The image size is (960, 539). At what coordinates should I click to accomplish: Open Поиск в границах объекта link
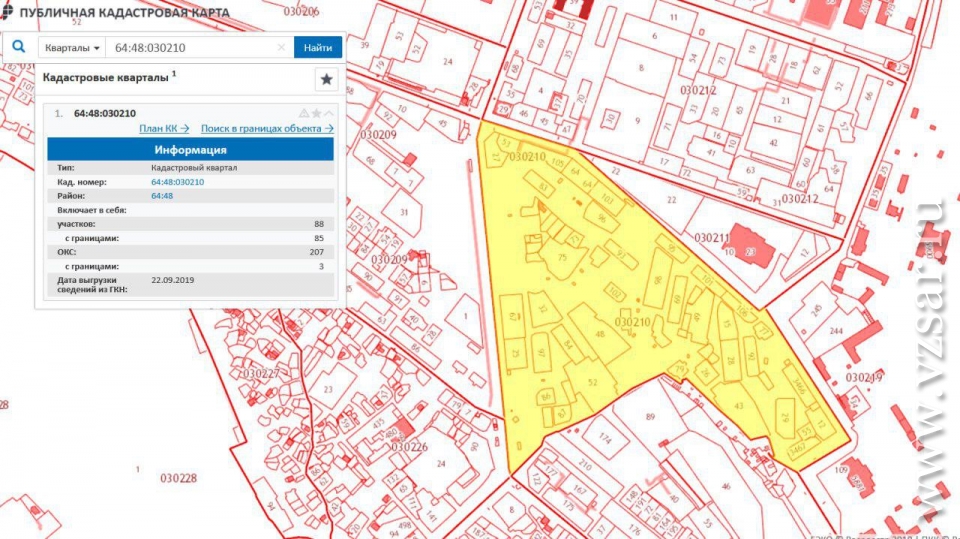tap(267, 128)
